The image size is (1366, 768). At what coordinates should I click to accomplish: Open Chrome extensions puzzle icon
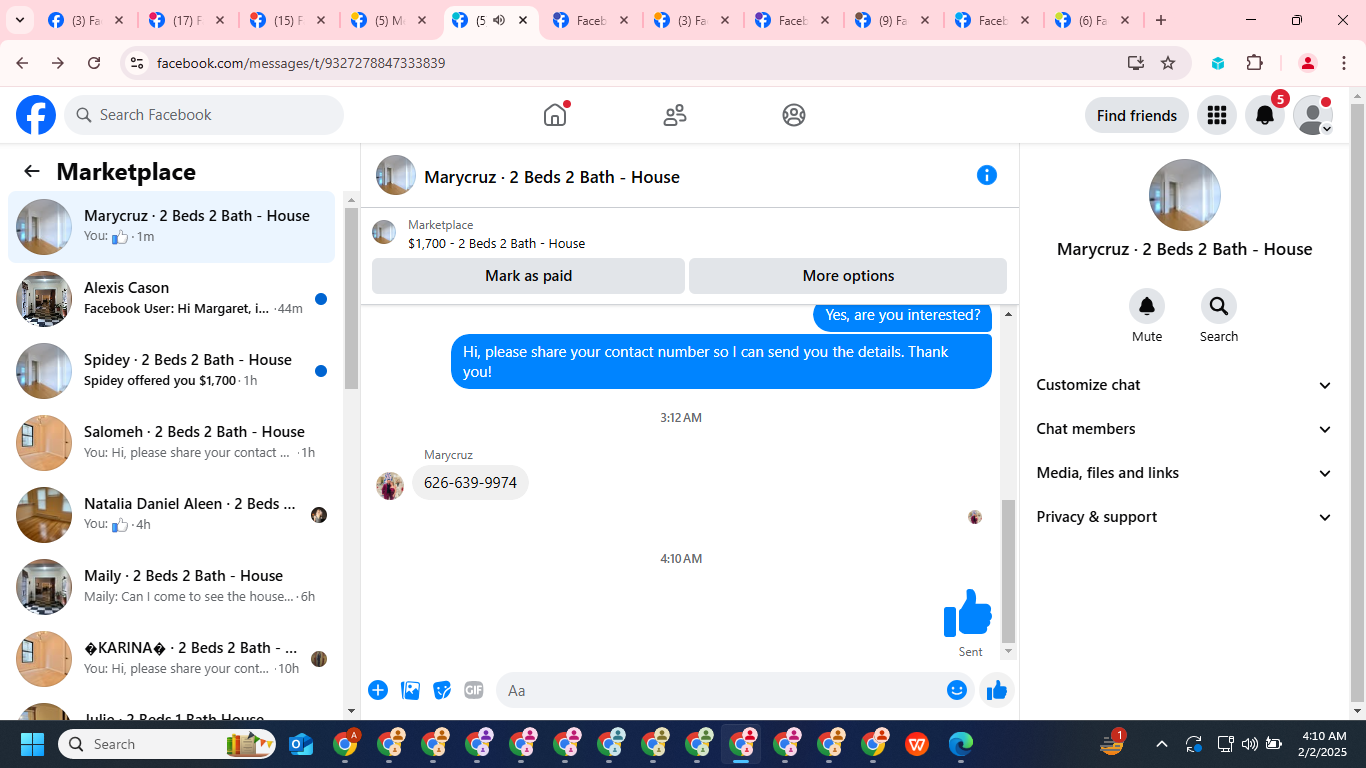[1255, 63]
